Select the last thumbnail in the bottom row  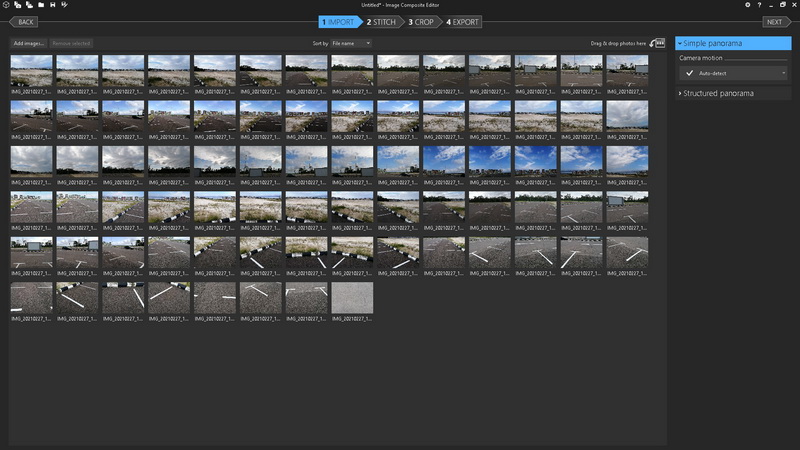pos(352,298)
